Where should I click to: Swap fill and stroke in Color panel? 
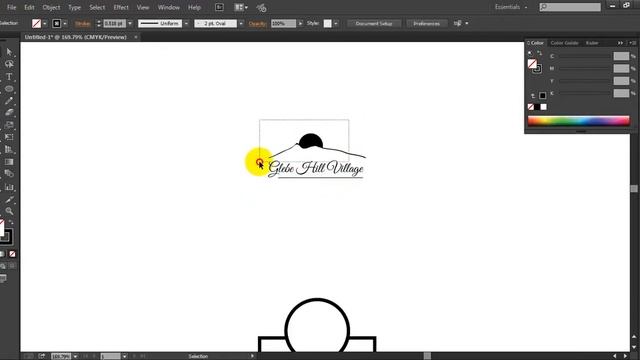click(x=540, y=53)
